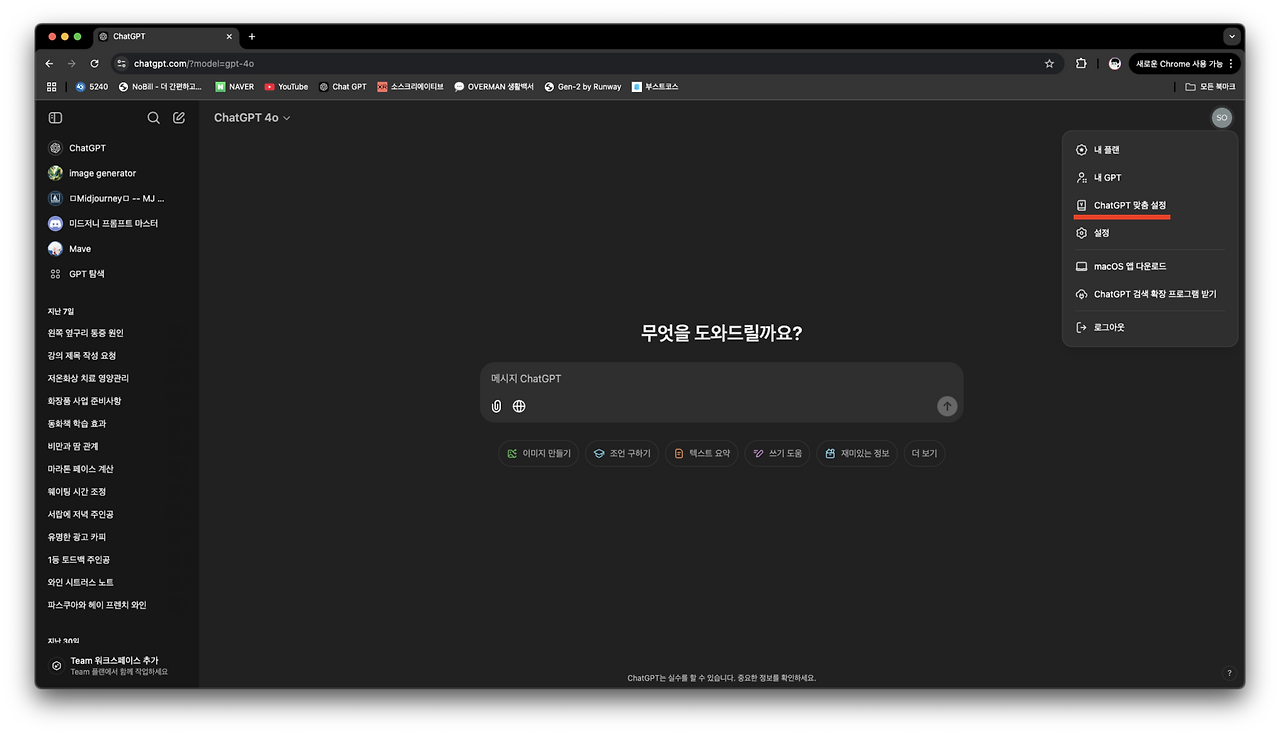Open the NoBill bookmark
The height and width of the screenshot is (735, 1280).
160,87
